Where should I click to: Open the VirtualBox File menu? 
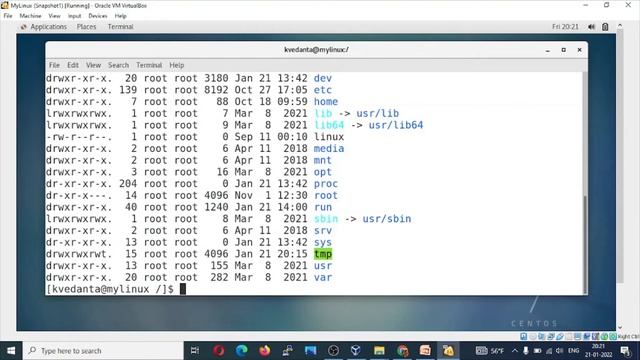point(8,16)
